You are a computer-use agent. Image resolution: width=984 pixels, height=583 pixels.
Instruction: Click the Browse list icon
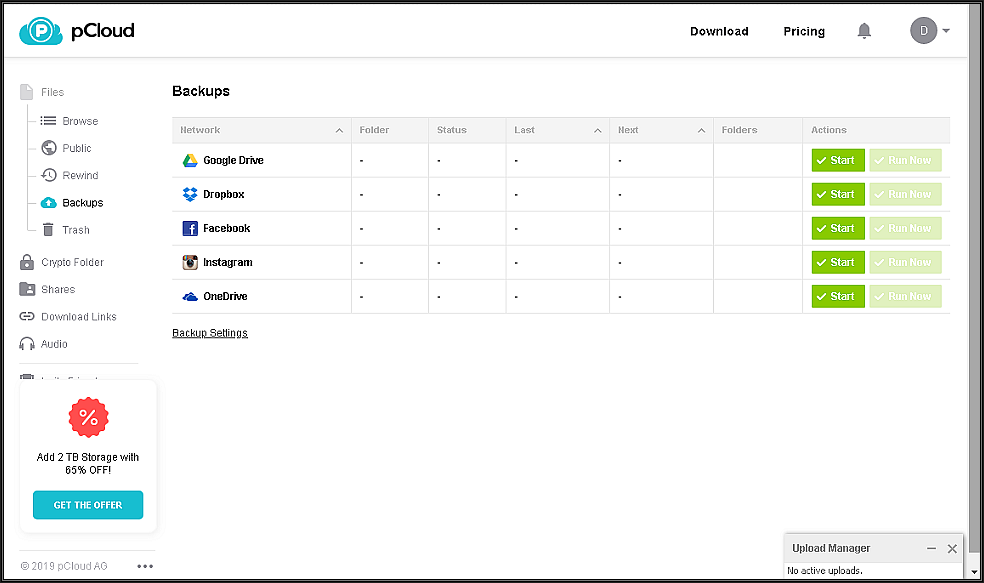(48, 120)
